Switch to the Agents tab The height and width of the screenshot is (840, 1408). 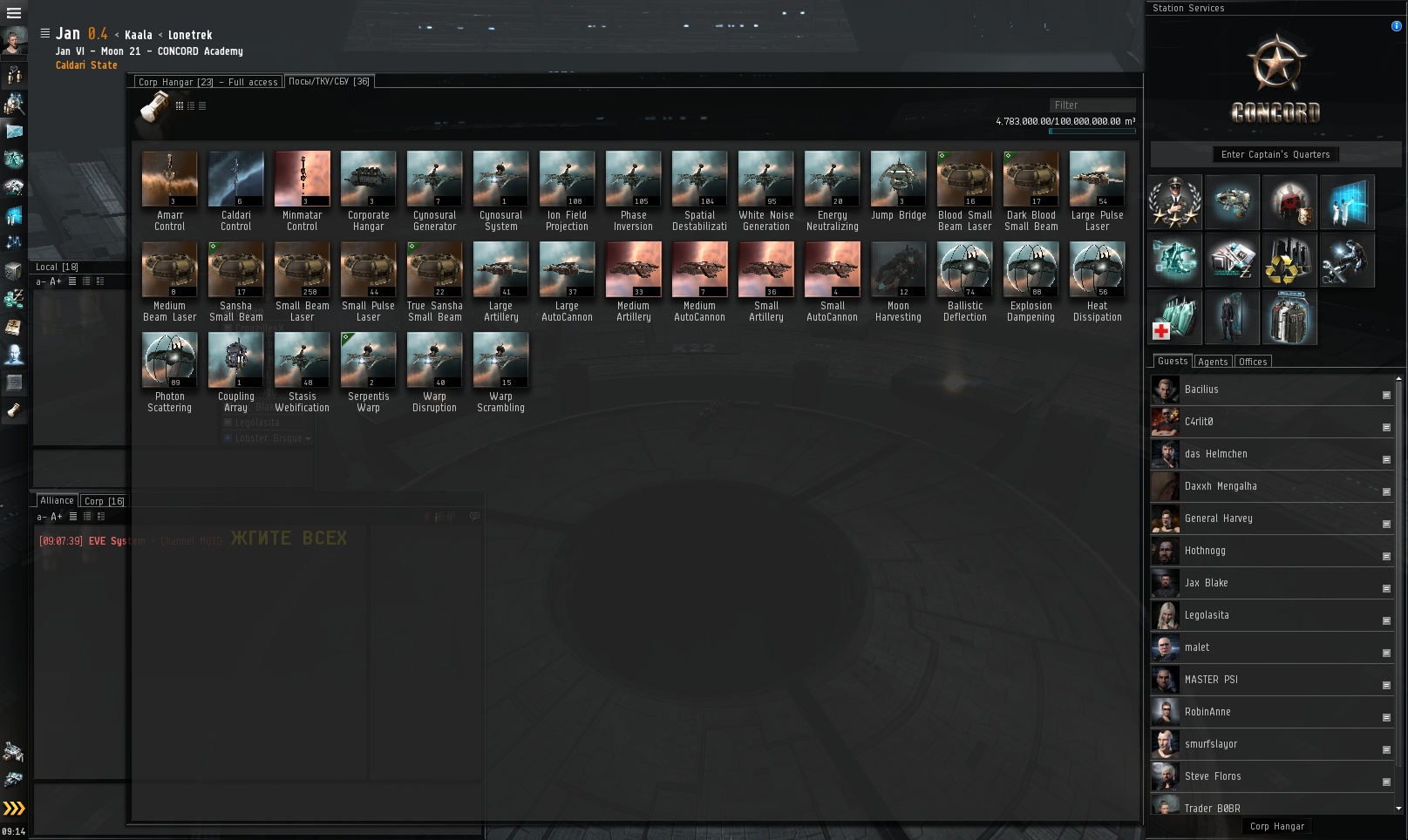click(1212, 362)
